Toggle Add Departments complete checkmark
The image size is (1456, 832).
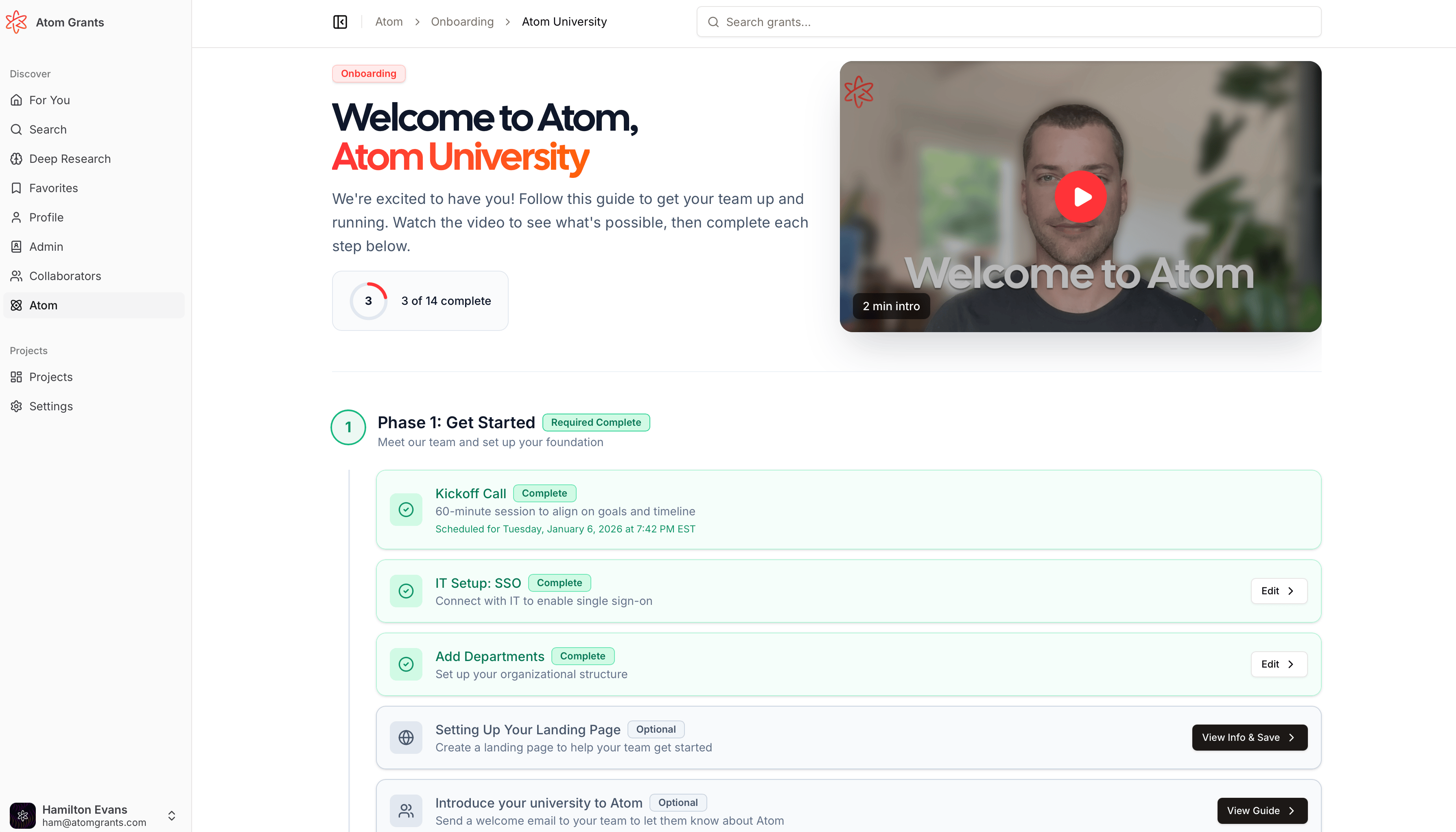point(406,664)
